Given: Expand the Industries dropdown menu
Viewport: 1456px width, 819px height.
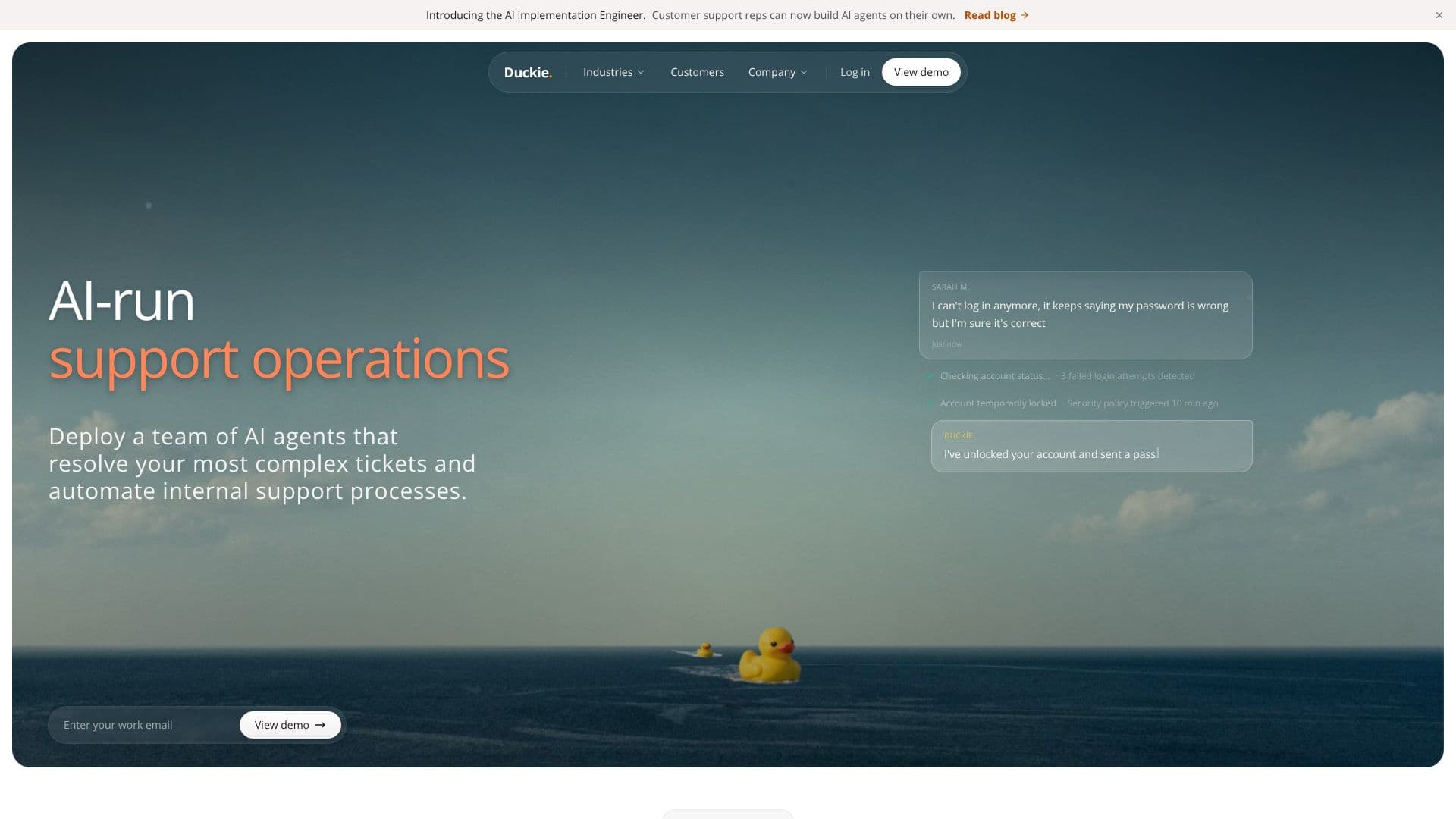Looking at the screenshot, I should (613, 72).
